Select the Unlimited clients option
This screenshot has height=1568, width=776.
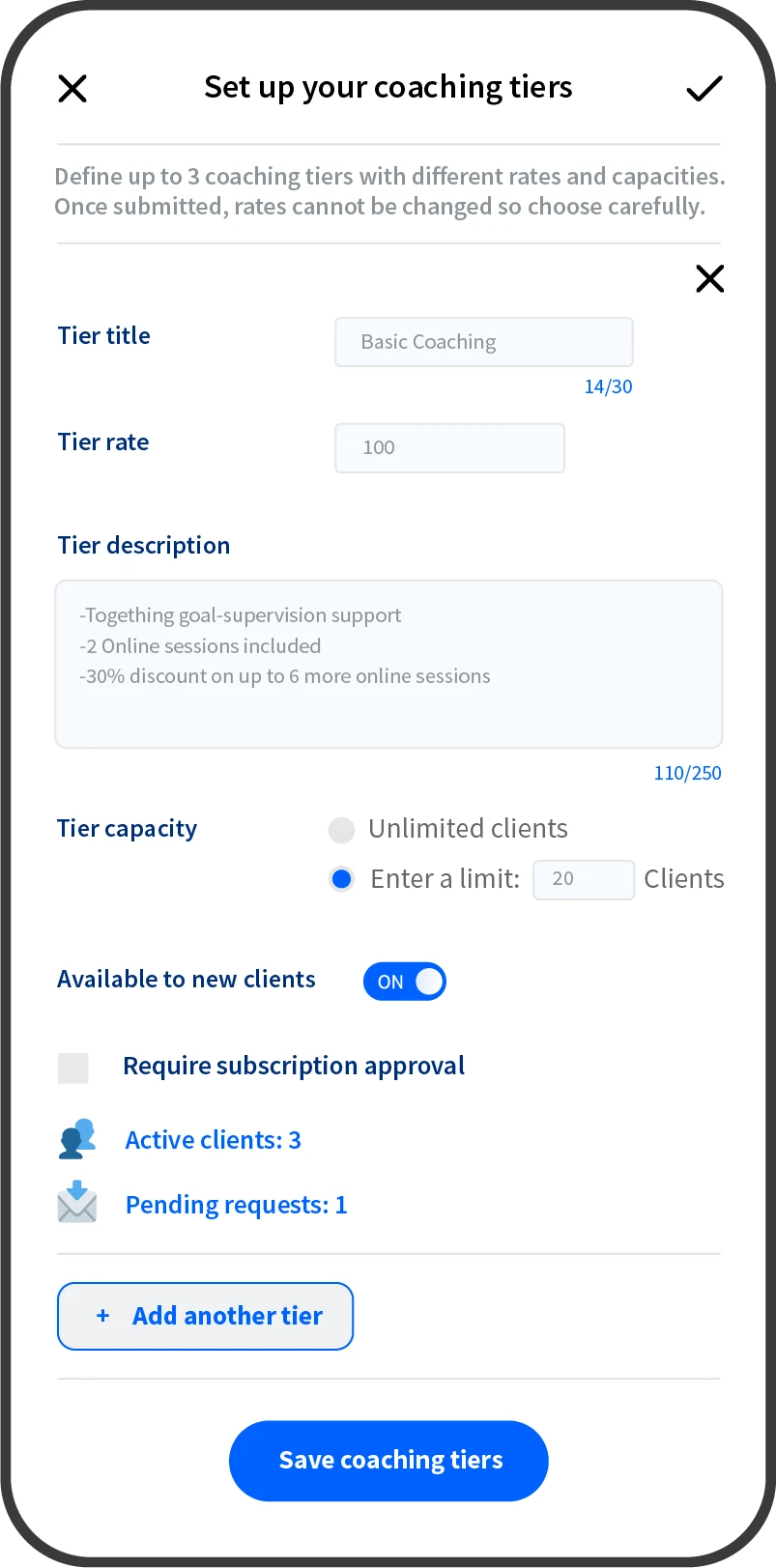click(x=341, y=830)
